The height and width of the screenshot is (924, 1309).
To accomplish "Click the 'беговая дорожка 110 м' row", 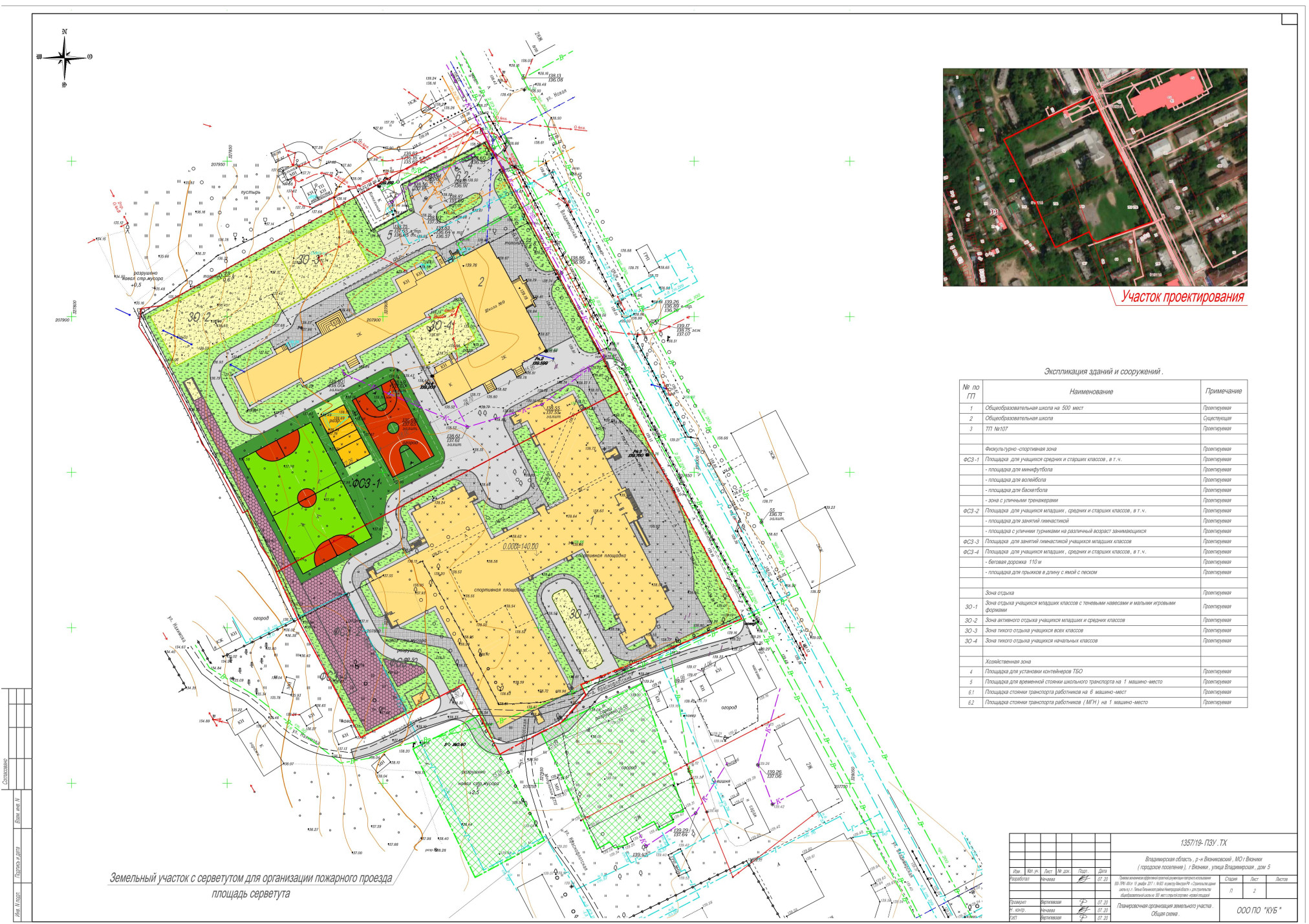I will click(x=1103, y=562).
